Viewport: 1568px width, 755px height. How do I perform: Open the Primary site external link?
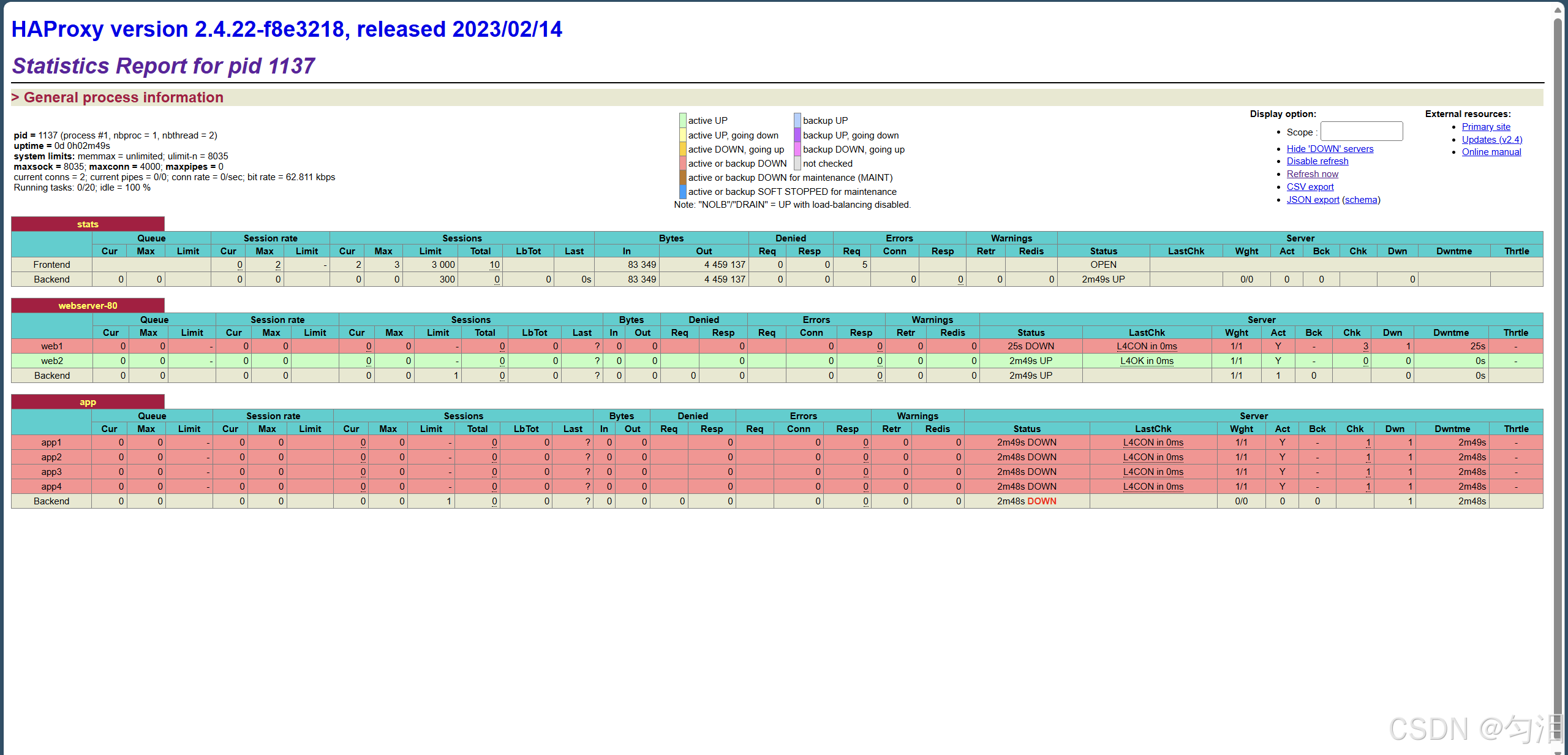tap(1485, 127)
